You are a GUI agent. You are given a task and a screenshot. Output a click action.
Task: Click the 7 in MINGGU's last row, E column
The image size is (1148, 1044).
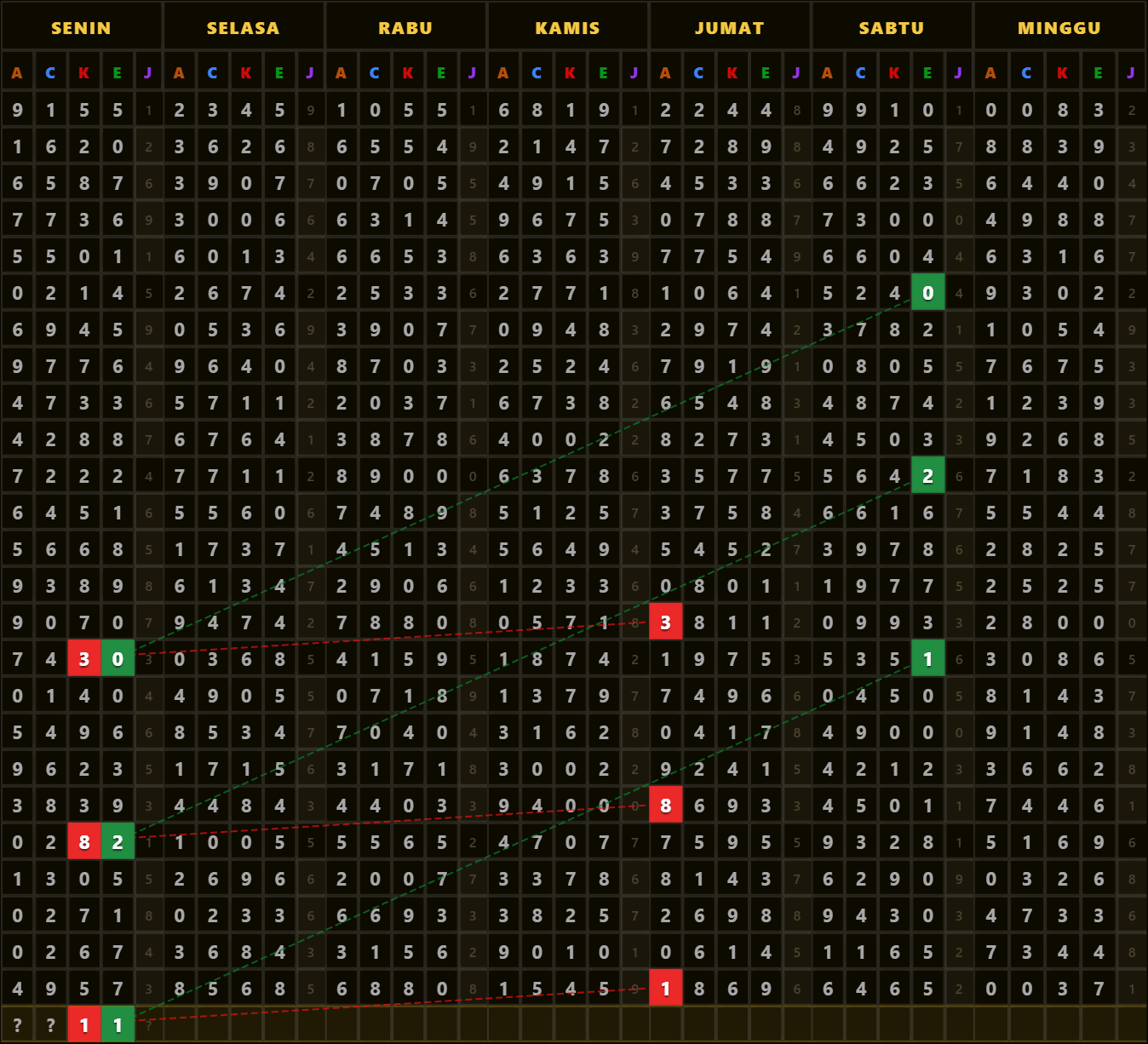(x=1099, y=988)
